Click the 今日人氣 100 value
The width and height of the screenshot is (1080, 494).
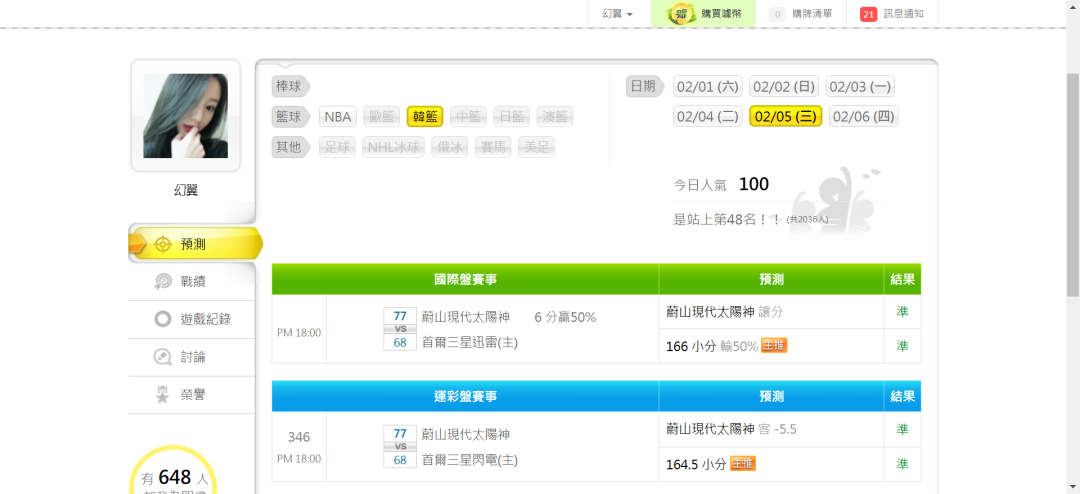[x=754, y=185]
